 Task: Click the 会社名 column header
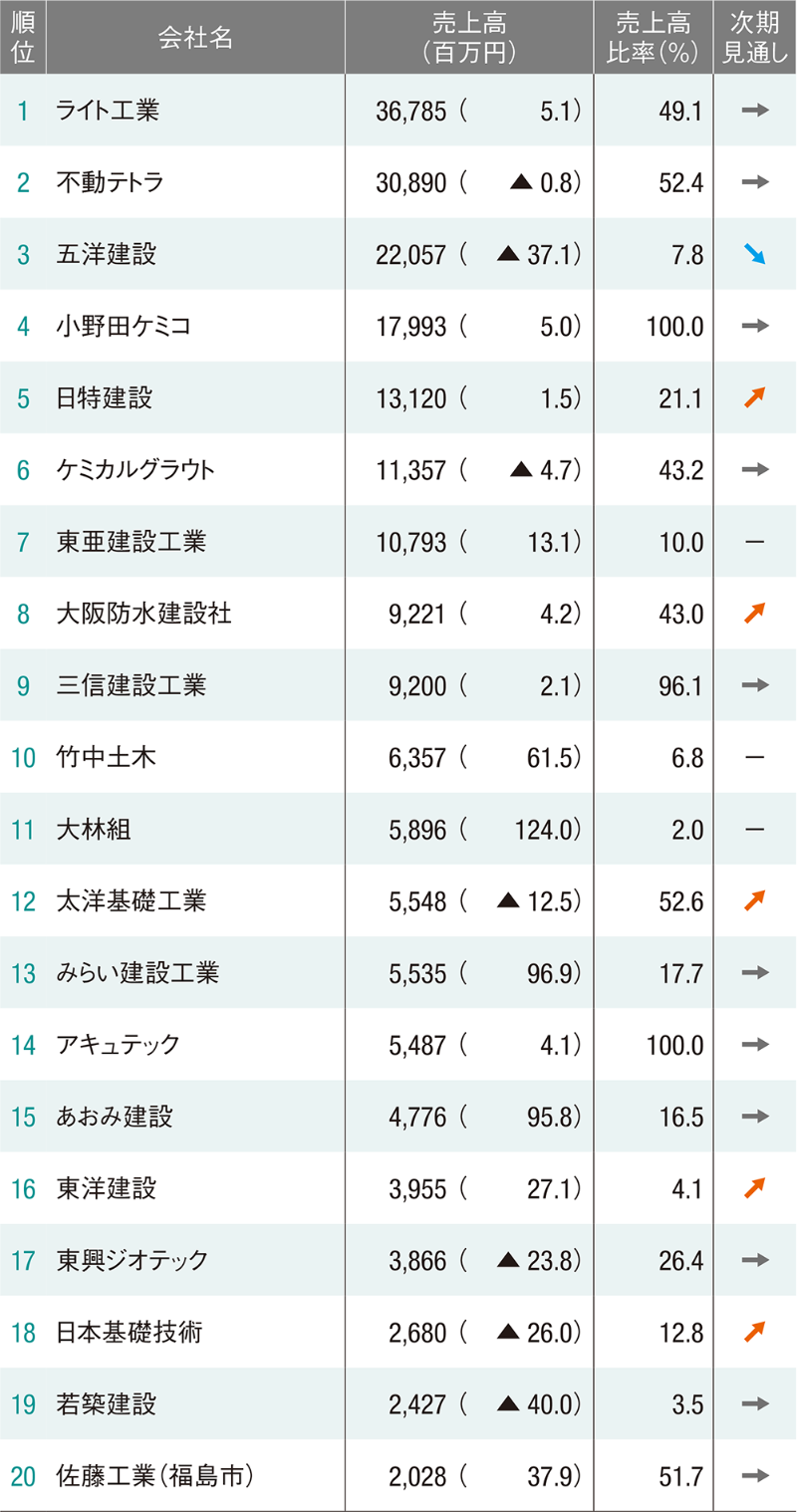[x=195, y=37]
